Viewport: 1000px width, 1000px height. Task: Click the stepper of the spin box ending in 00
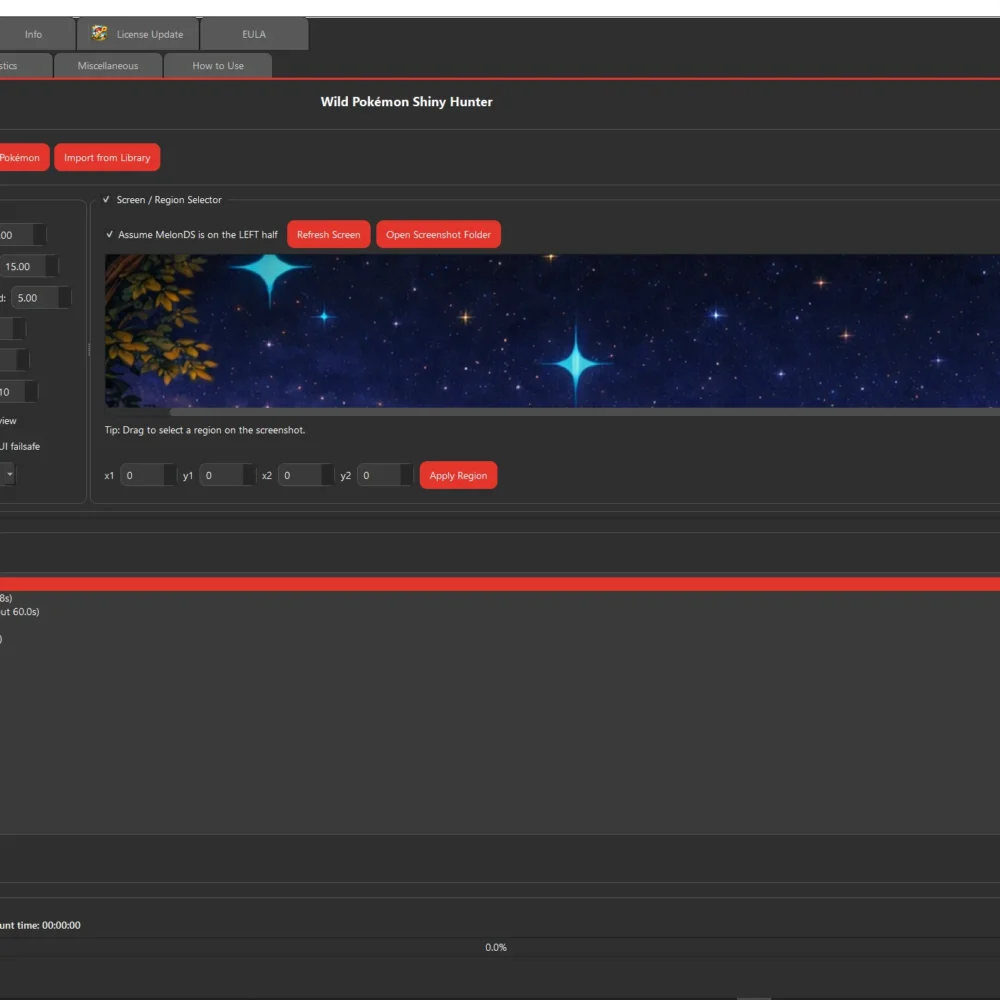(x=40, y=235)
